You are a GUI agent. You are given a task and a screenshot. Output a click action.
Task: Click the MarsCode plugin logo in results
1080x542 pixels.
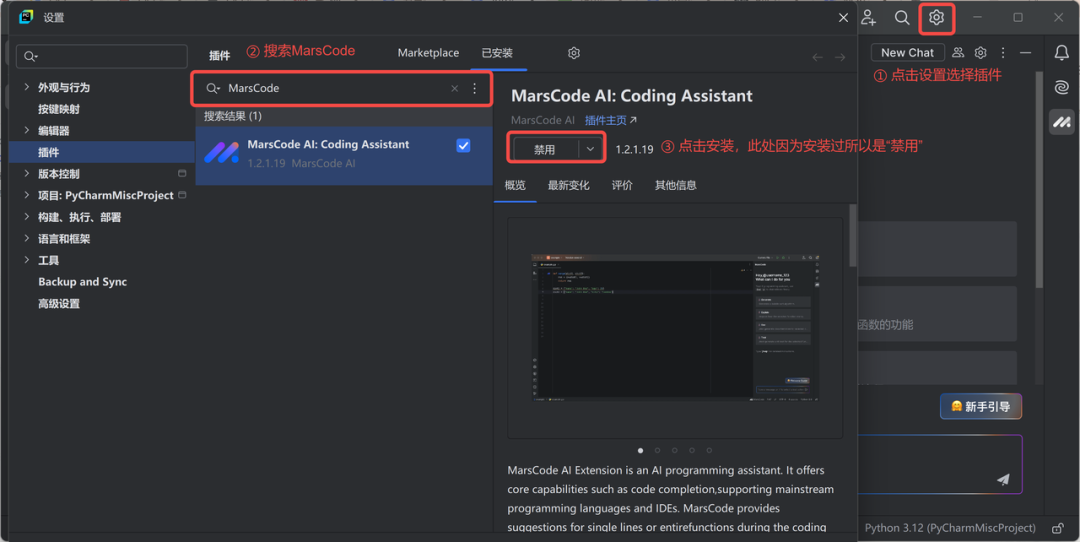(x=222, y=152)
